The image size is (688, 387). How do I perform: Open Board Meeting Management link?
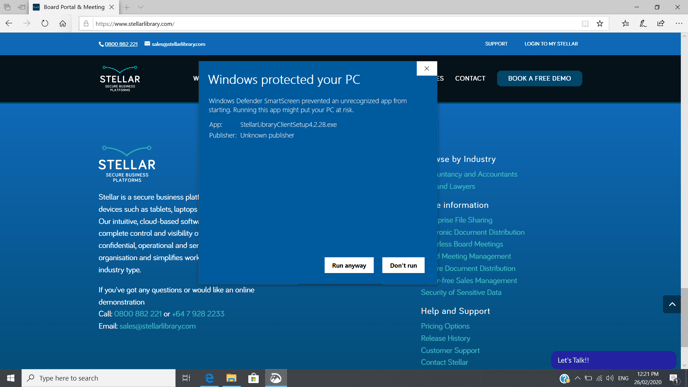[x=474, y=256]
